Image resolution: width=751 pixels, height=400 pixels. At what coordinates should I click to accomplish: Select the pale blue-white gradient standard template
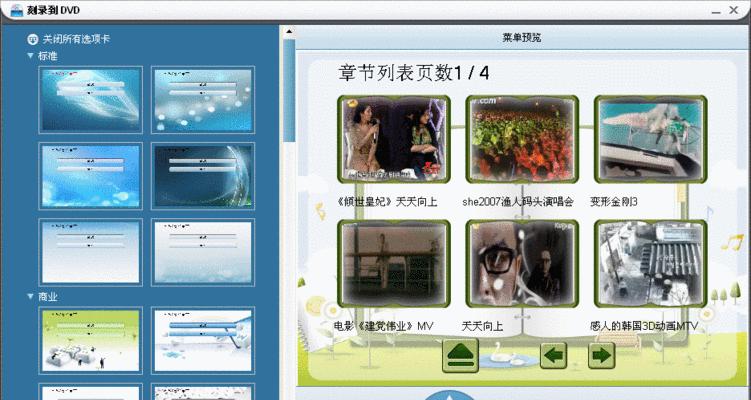(x=91, y=252)
